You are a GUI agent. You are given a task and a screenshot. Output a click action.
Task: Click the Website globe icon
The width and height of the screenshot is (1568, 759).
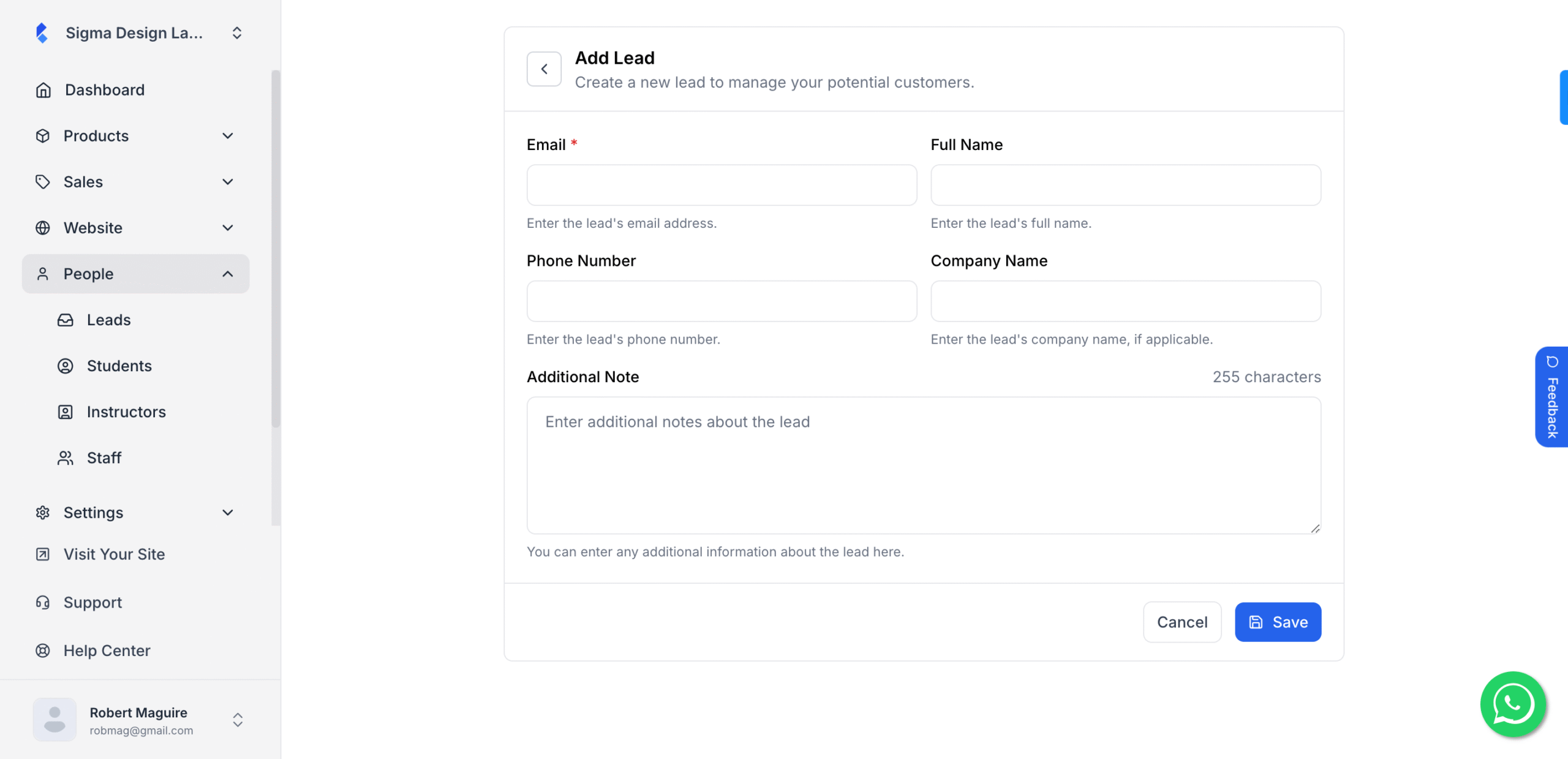click(43, 228)
